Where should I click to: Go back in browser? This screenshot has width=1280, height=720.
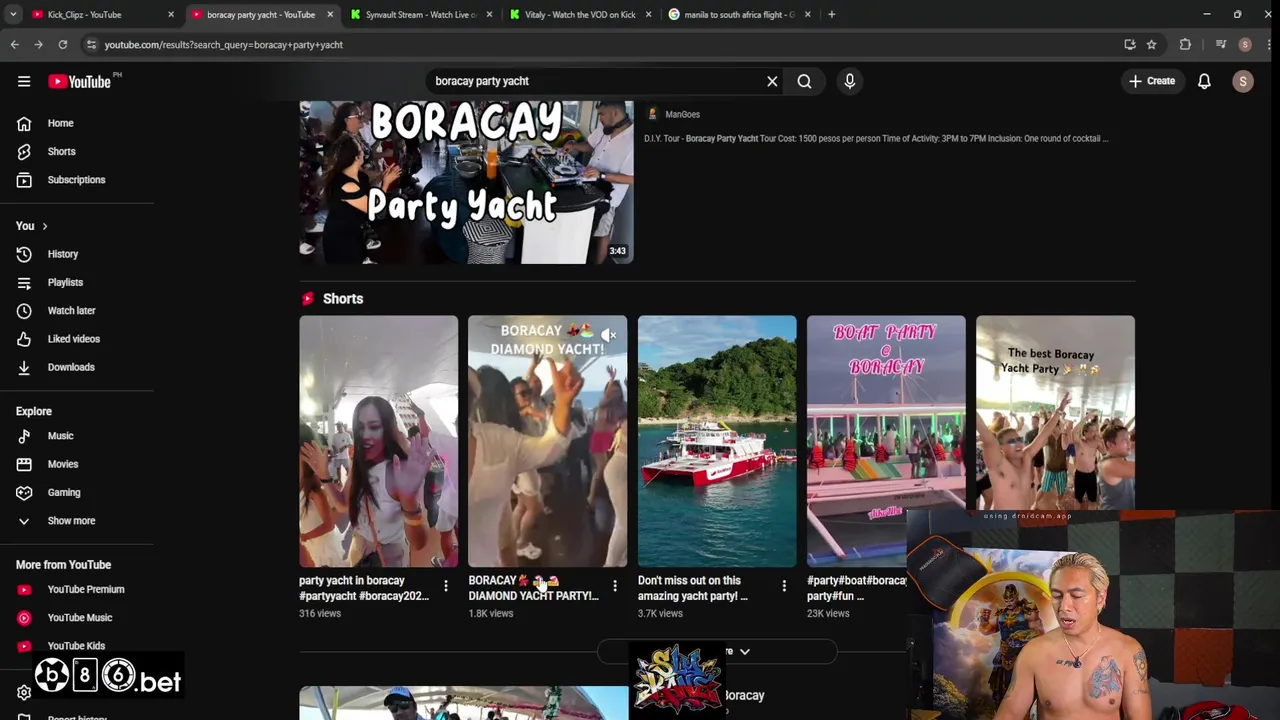(14, 44)
